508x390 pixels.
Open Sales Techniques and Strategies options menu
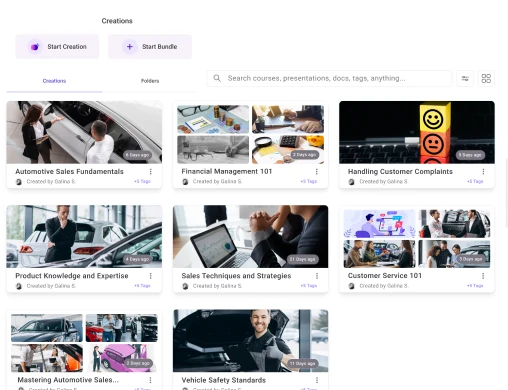click(317, 276)
